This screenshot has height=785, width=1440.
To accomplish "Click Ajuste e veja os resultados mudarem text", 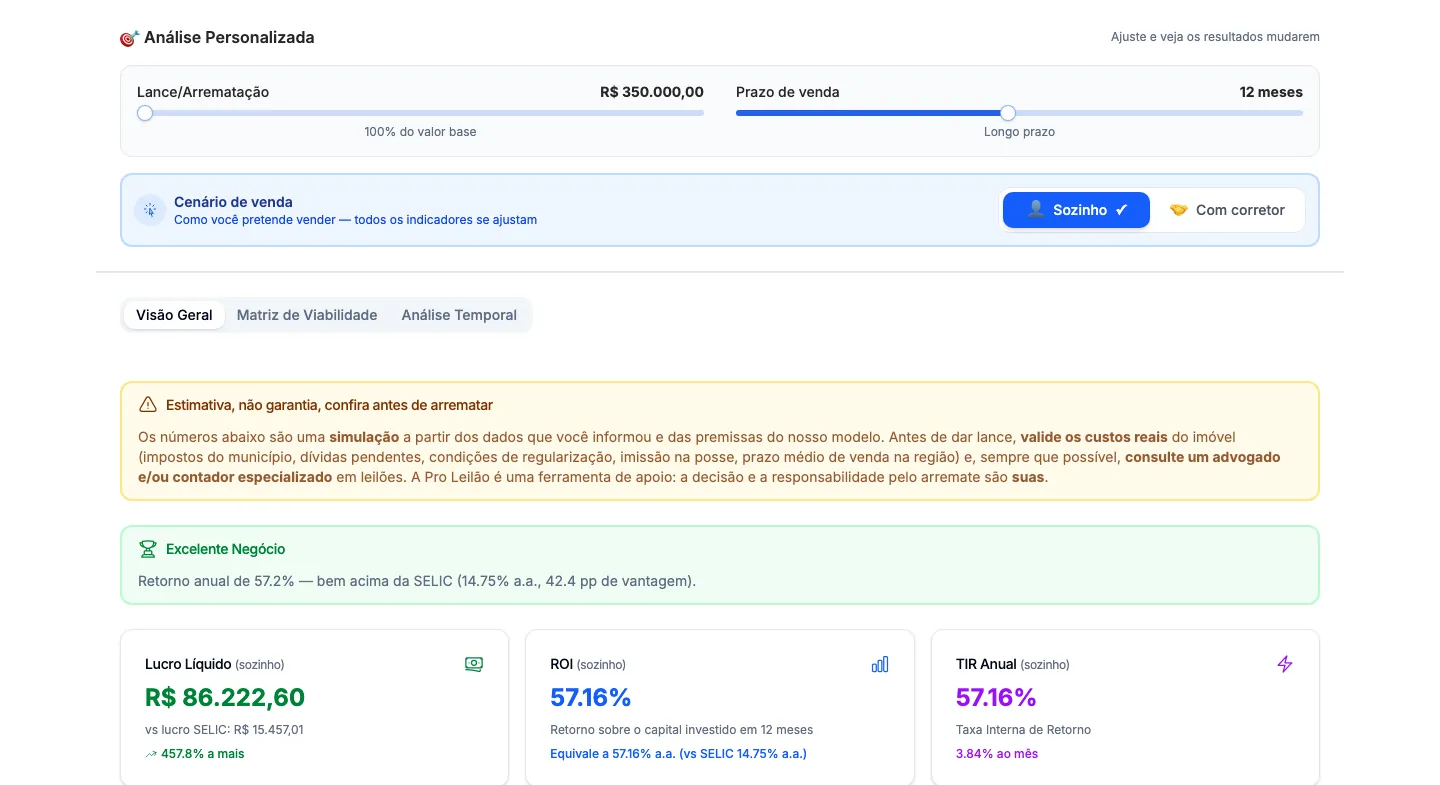I will 1215,37.
